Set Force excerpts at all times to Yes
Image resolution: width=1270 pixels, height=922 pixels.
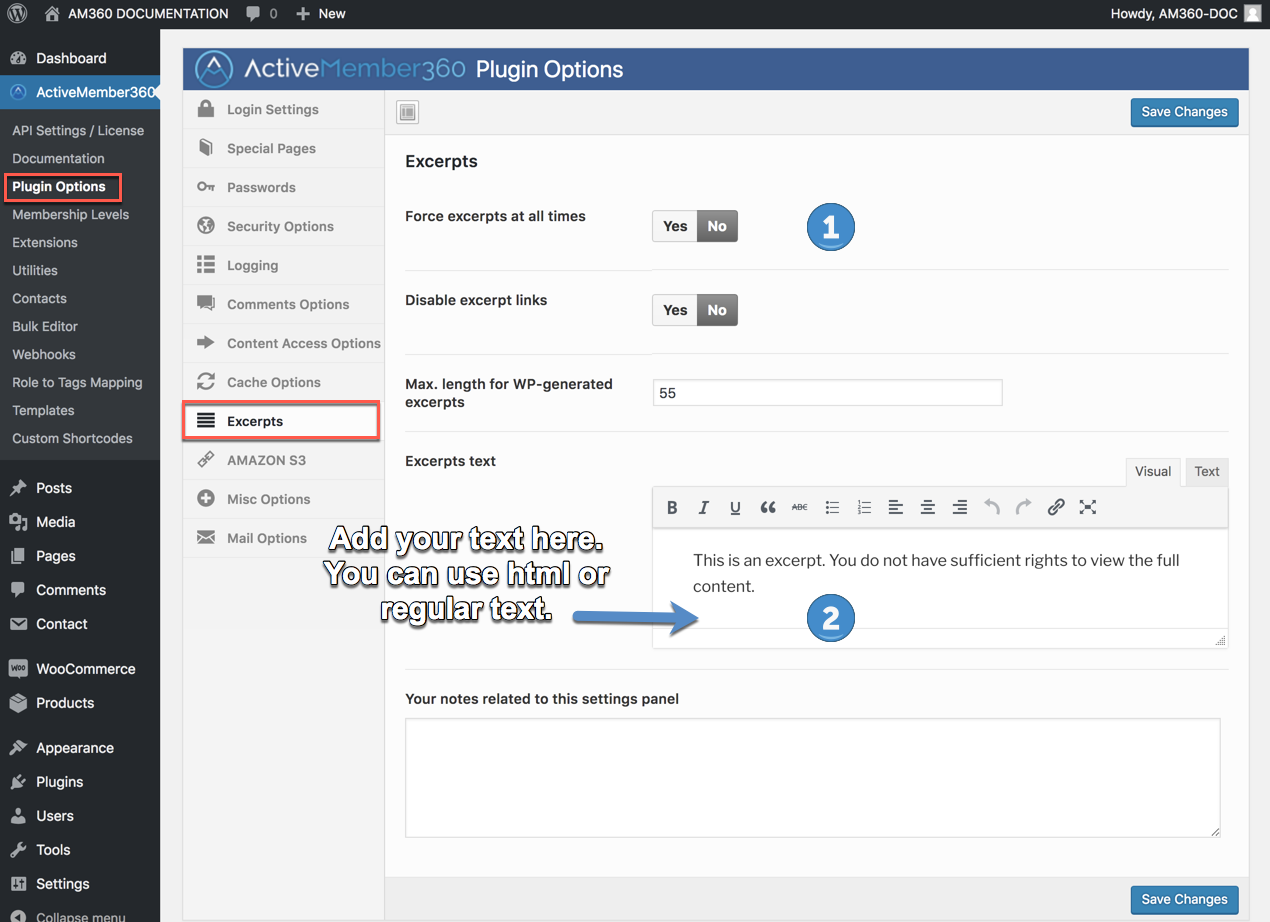[675, 226]
